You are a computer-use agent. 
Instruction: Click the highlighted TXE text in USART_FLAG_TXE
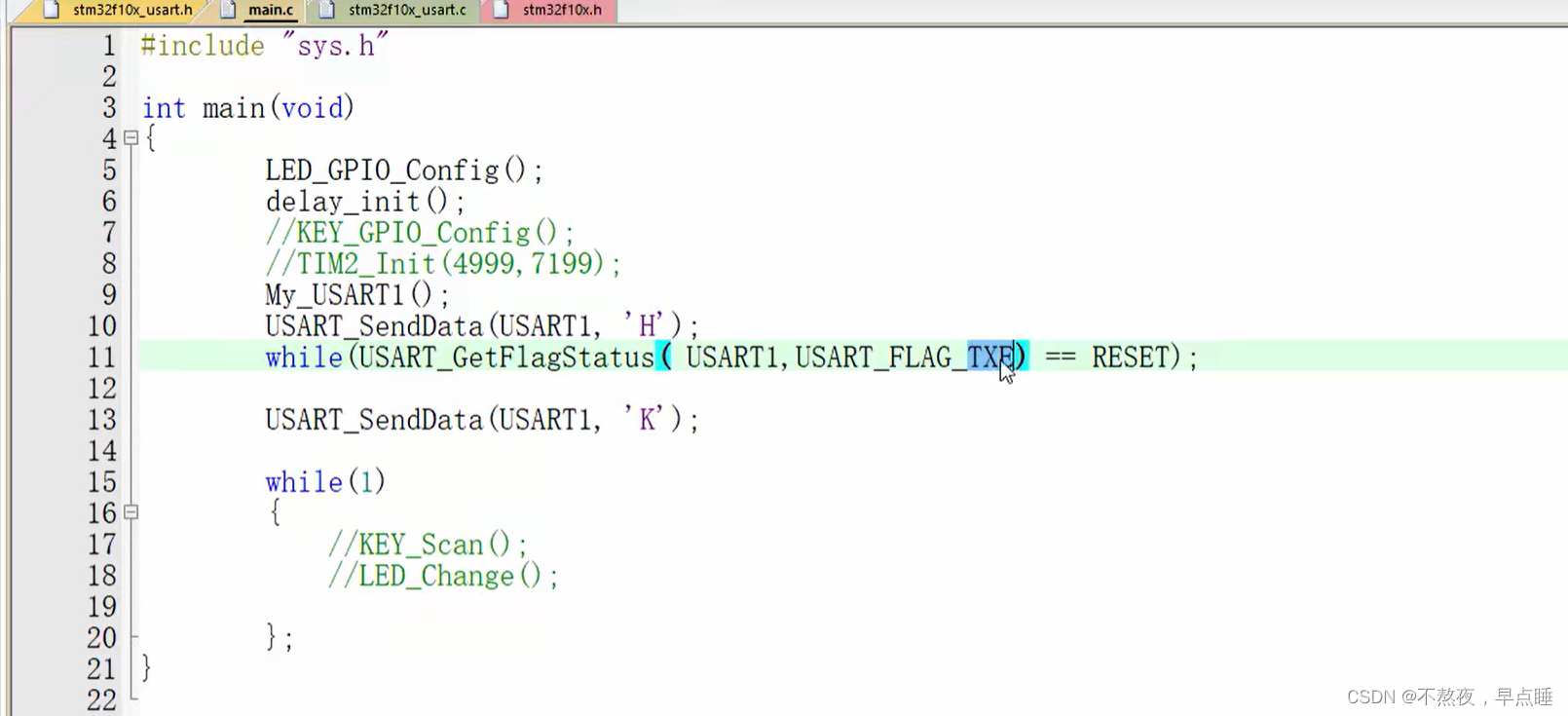pyautogui.click(x=989, y=358)
